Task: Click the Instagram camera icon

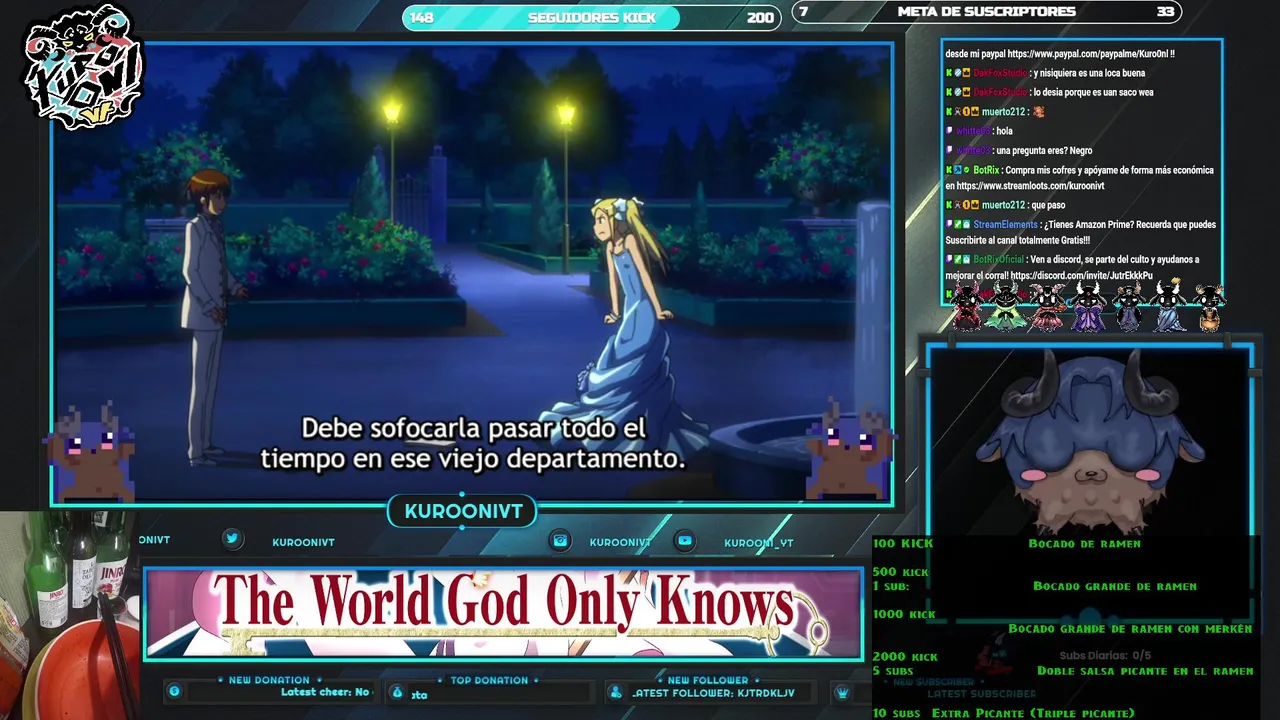Action: [x=561, y=540]
